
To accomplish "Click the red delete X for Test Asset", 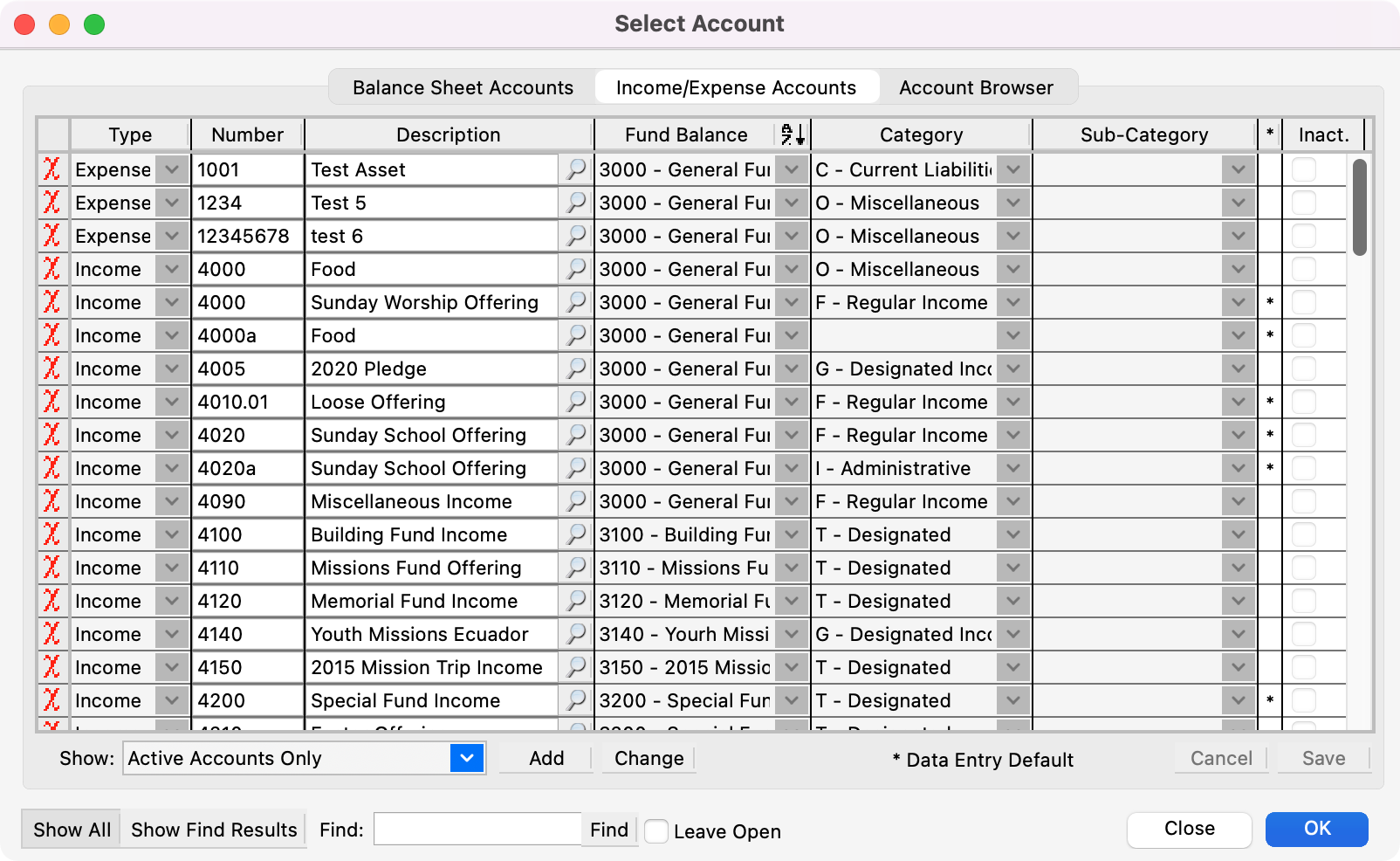I will pyautogui.click(x=52, y=169).
